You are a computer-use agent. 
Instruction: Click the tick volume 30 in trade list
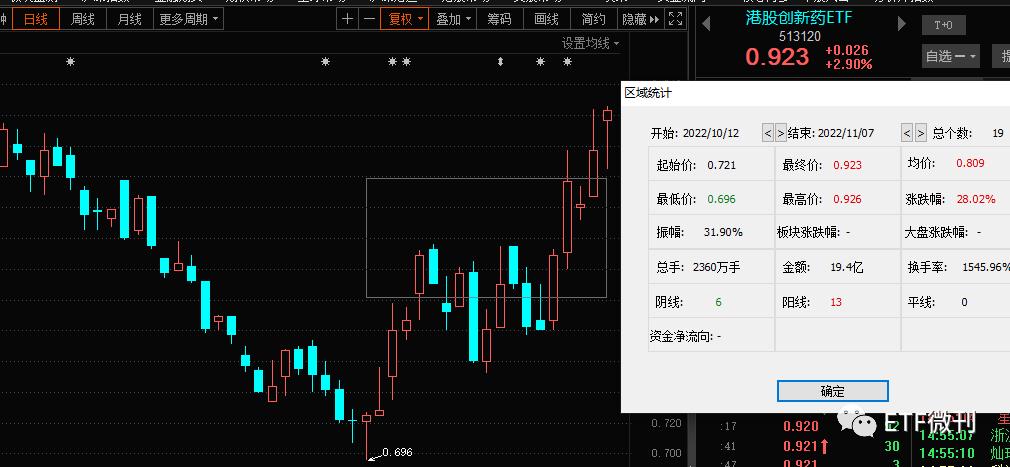point(891,446)
